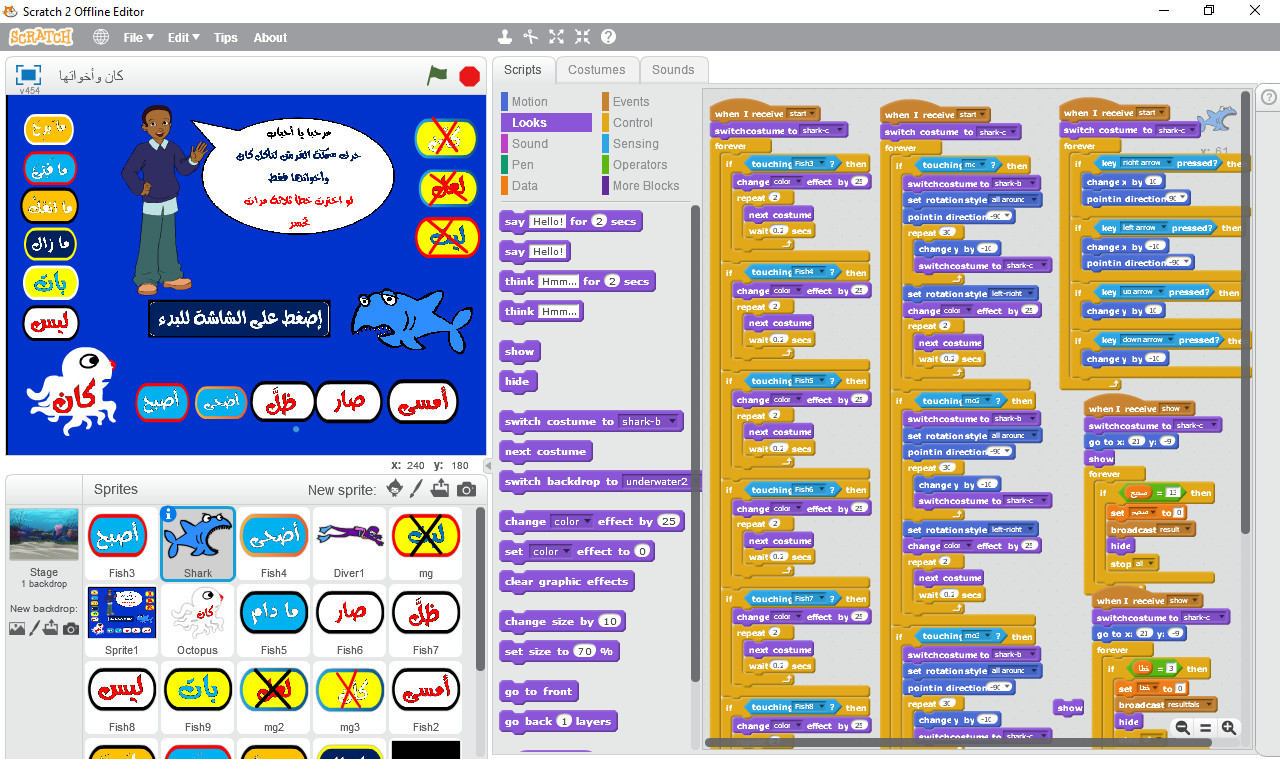Open costume dropdown in switch costume block

tap(673, 422)
